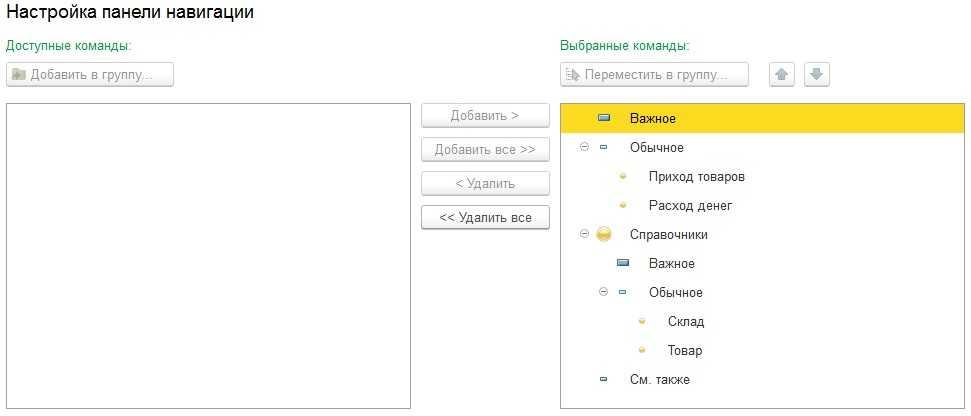
Task: Collapse the Справочники tree node
Action: [x=584, y=235]
